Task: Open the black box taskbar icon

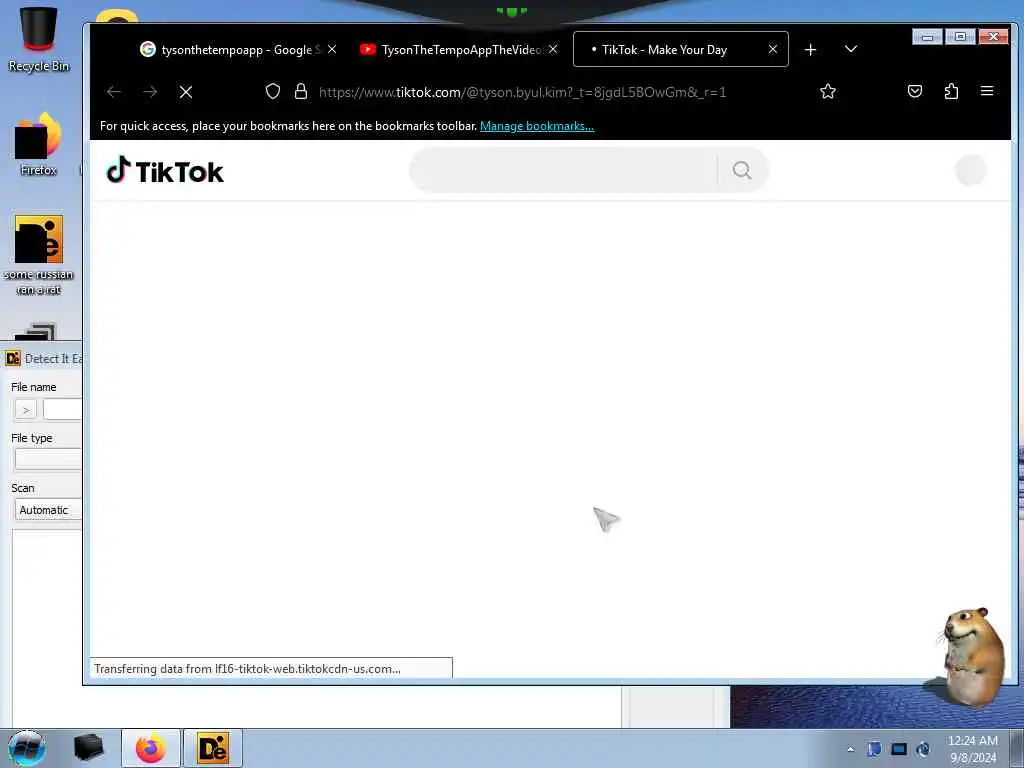Action: [x=88, y=748]
